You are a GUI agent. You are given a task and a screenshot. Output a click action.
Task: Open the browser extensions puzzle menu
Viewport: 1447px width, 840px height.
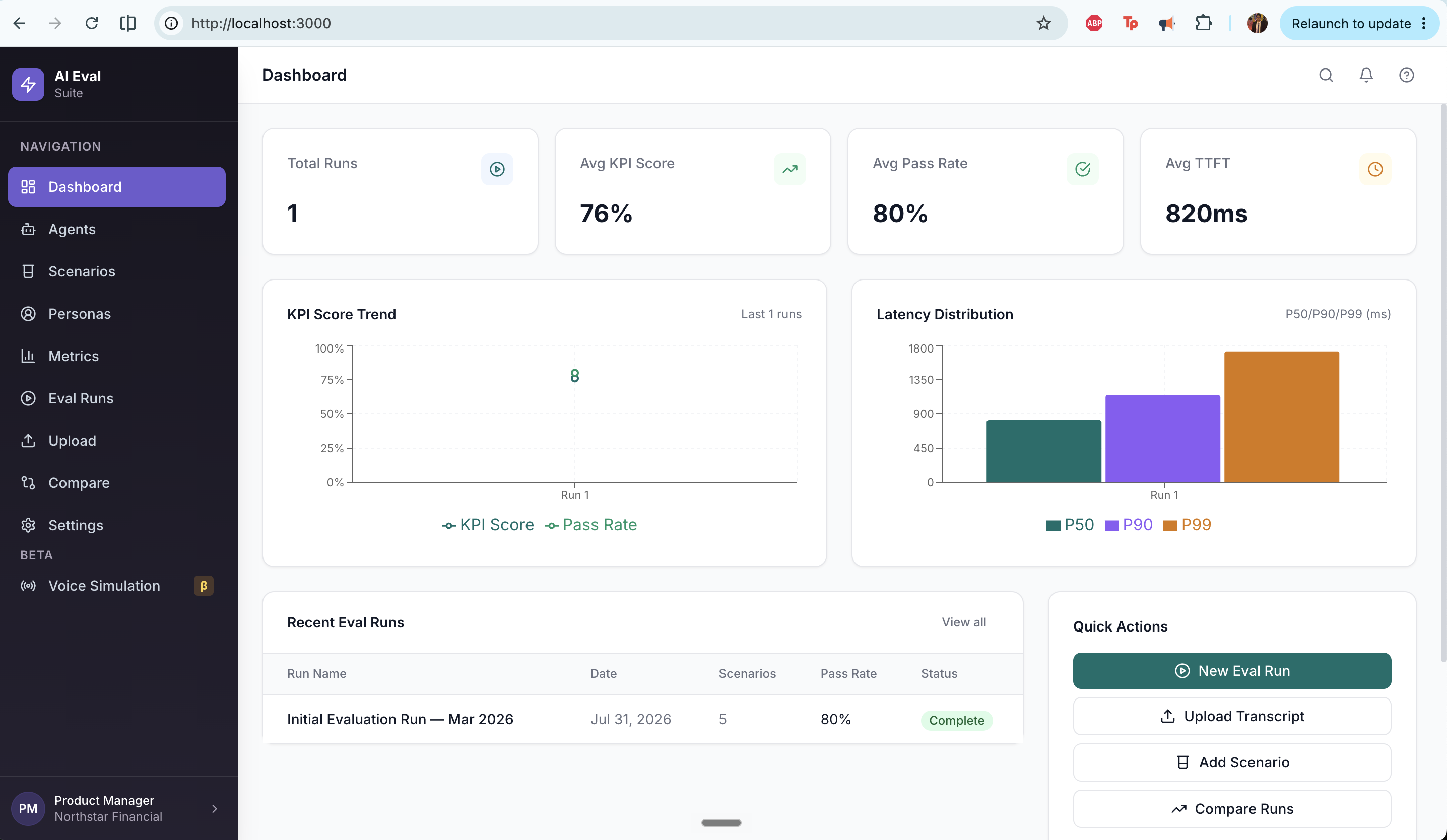1203,24
